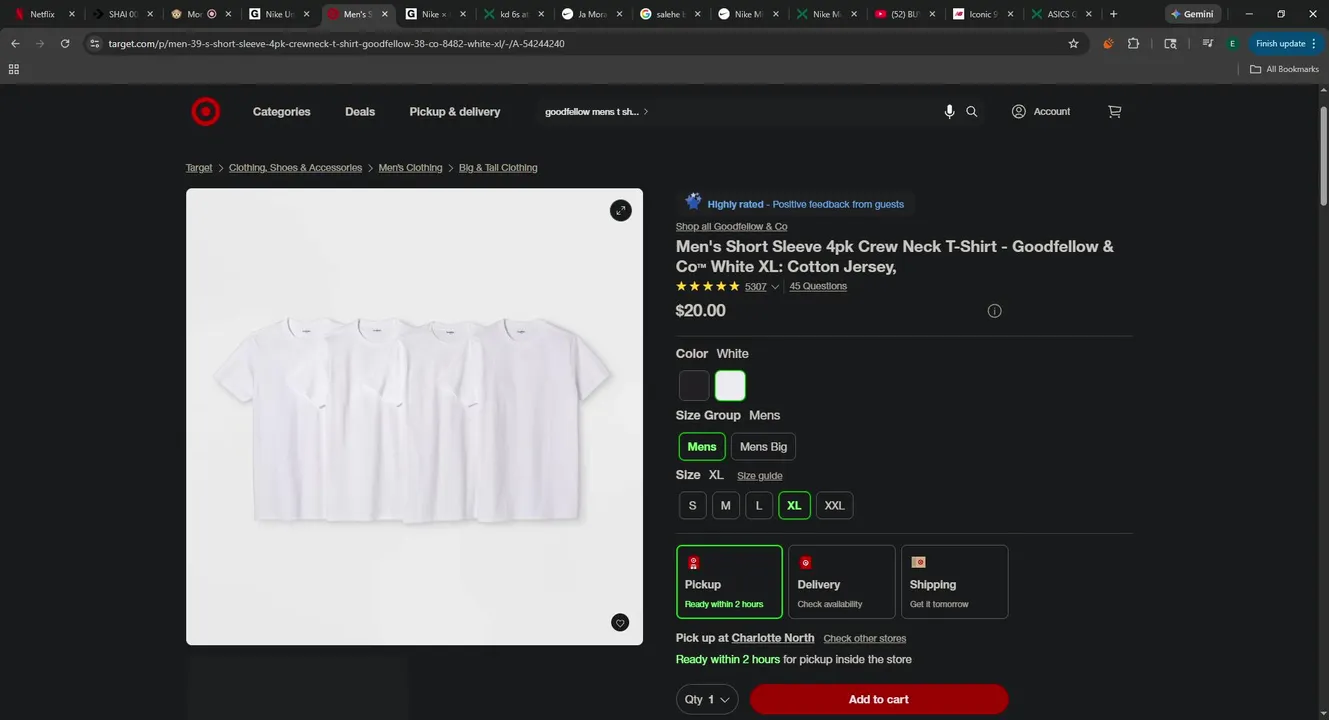The width and height of the screenshot is (1329, 720).
Task: Click the media control icon in toolbar
Action: point(1208,44)
